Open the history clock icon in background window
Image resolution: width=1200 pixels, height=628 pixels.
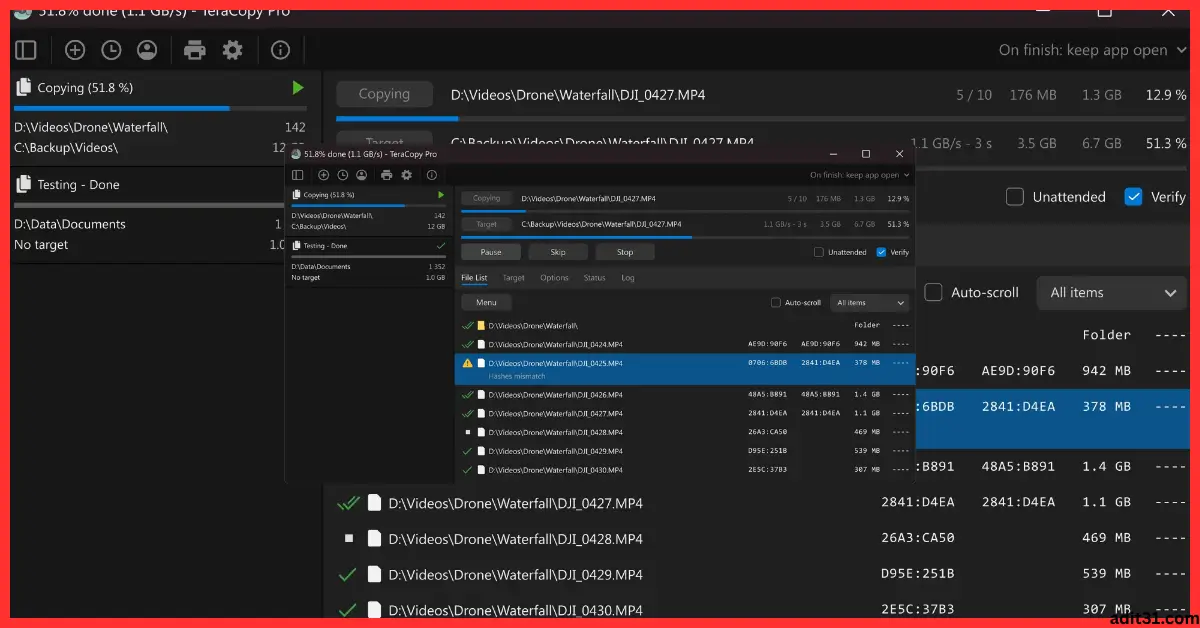[111, 50]
